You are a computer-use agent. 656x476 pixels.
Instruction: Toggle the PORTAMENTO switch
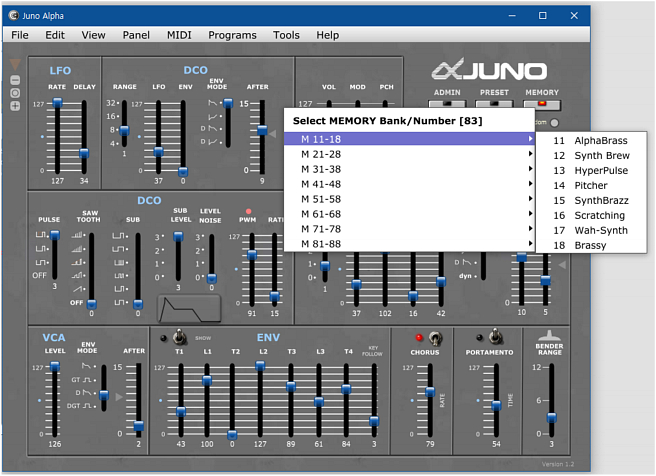496,336
